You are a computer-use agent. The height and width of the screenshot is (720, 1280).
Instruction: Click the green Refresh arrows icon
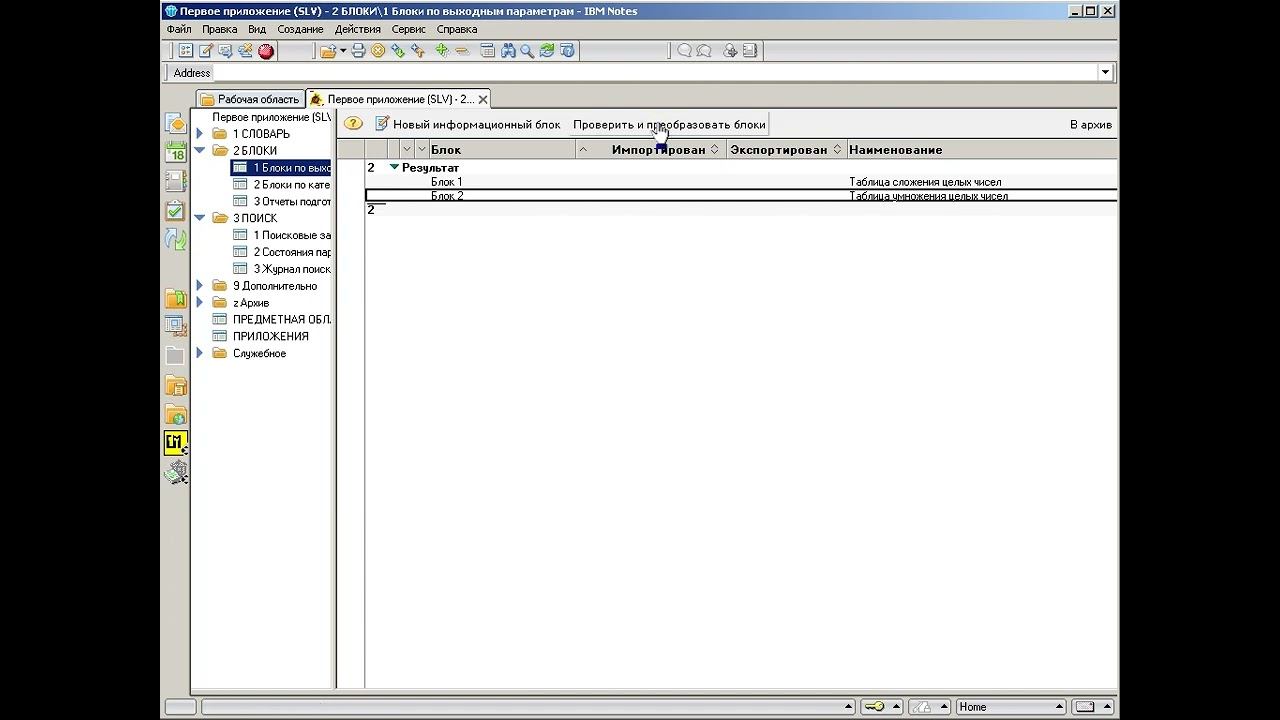click(547, 51)
